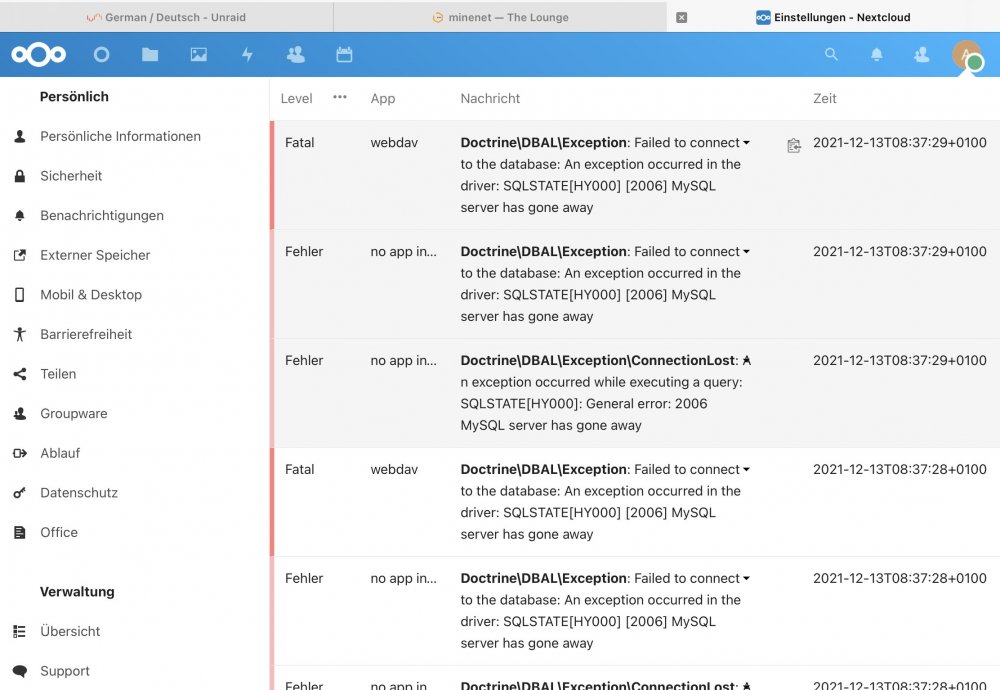The height and width of the screenshot is (690, 1000).
Task: Open the user avatar menu
Action: [x=967, y=55]
